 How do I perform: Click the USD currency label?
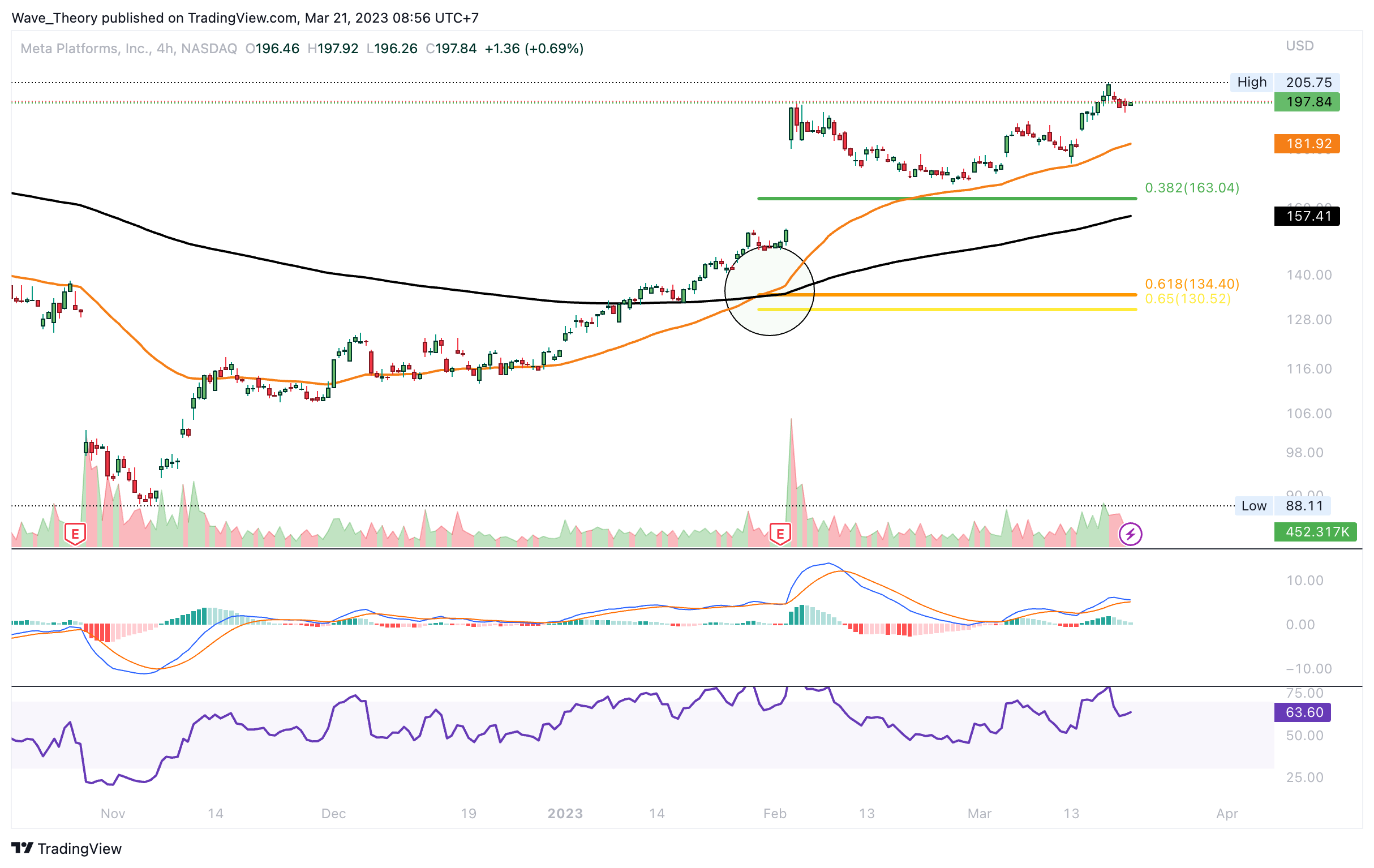coord(1299,46)
